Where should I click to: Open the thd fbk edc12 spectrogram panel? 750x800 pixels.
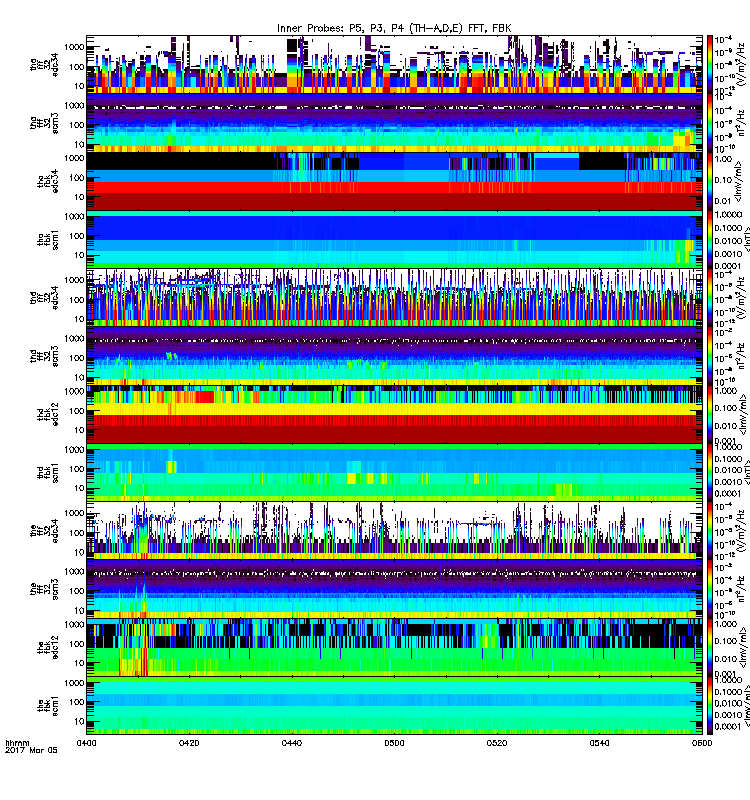tap(394, 414)
